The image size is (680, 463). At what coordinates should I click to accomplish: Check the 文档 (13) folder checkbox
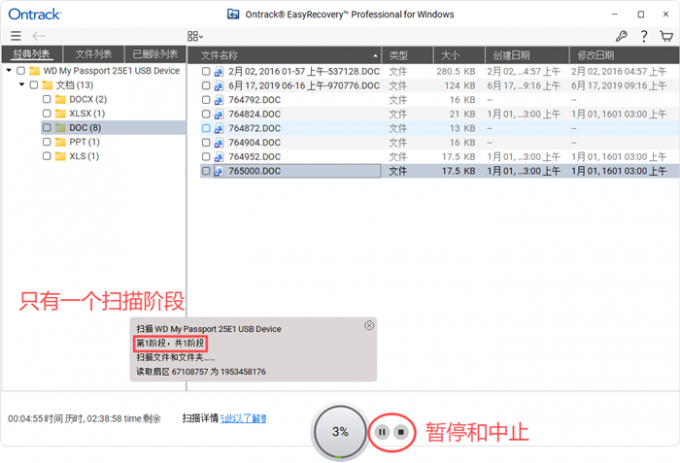tap(34, 85)
